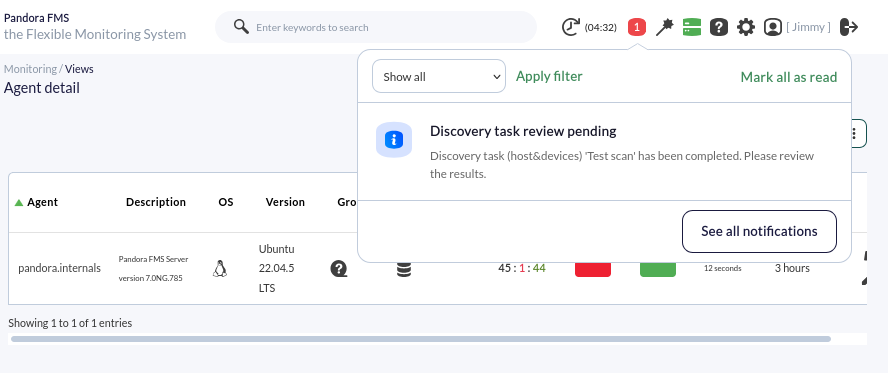Click Apply filter link
Screen dimensions: 888x373
[x=549, y=76]
